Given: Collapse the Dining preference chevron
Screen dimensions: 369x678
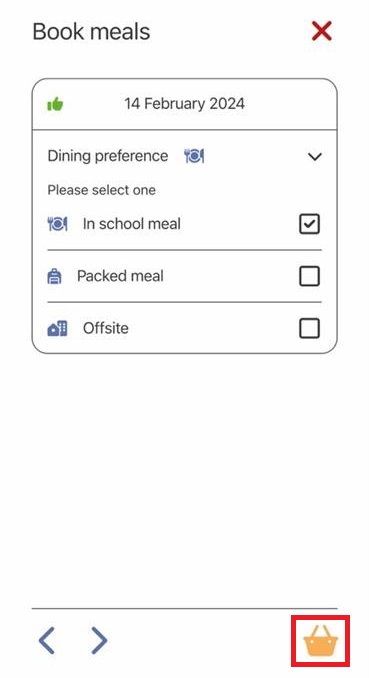Looking at the screenshot, I should 314,157.
